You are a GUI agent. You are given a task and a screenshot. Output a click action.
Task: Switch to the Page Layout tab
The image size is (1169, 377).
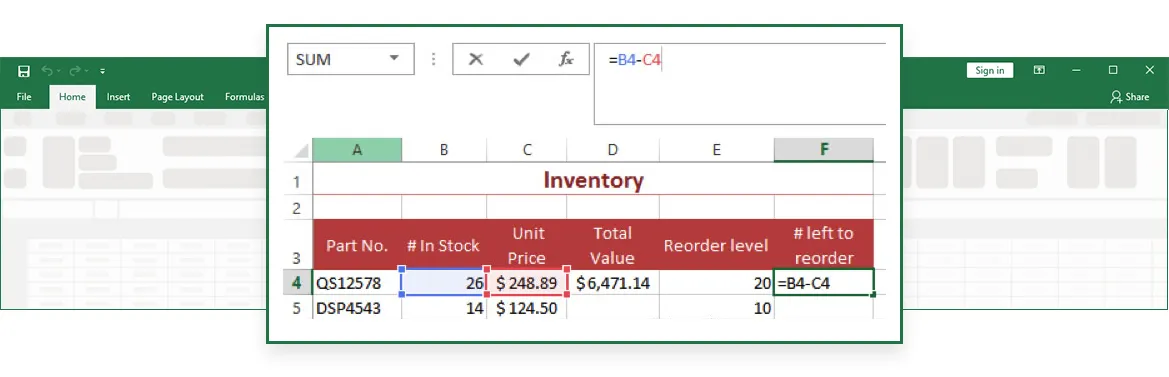(x=177, y=97)
